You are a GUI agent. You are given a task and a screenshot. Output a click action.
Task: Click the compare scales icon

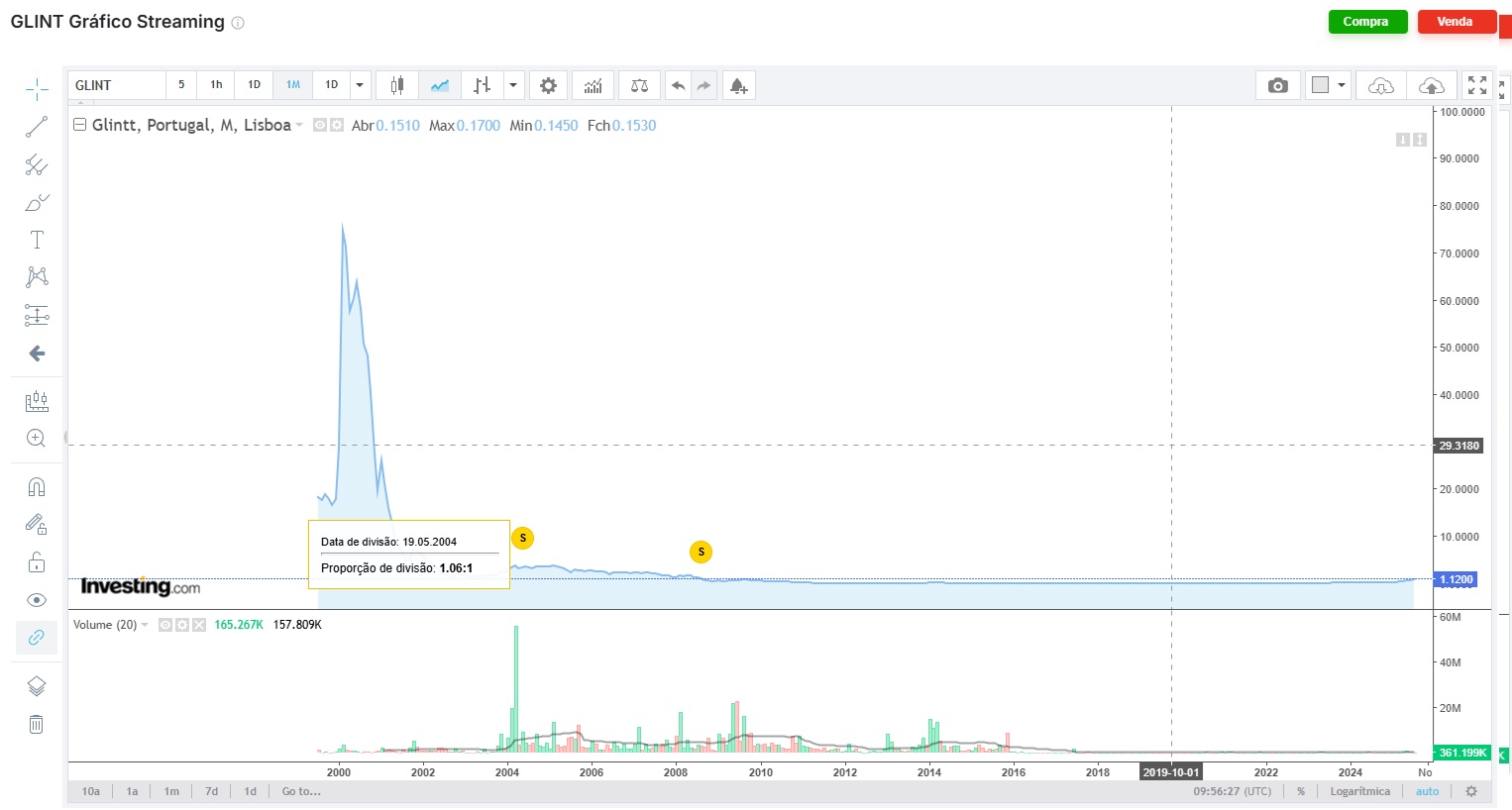click(639, 86)
